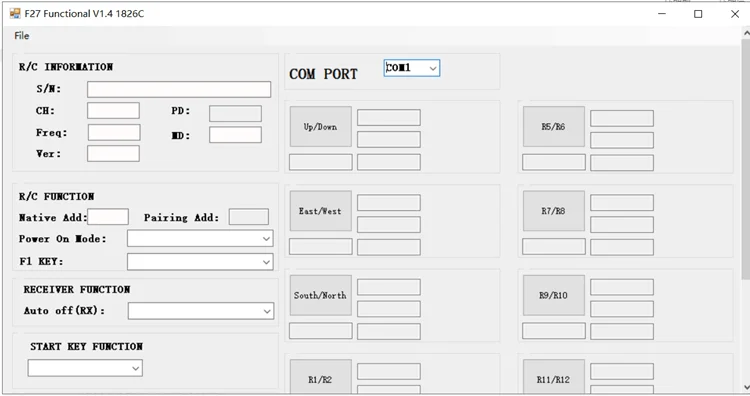Viewport: 750px width, 396px height.
Task: Click the F27 Functional app icon in title bar
Action: pos(15,13)
